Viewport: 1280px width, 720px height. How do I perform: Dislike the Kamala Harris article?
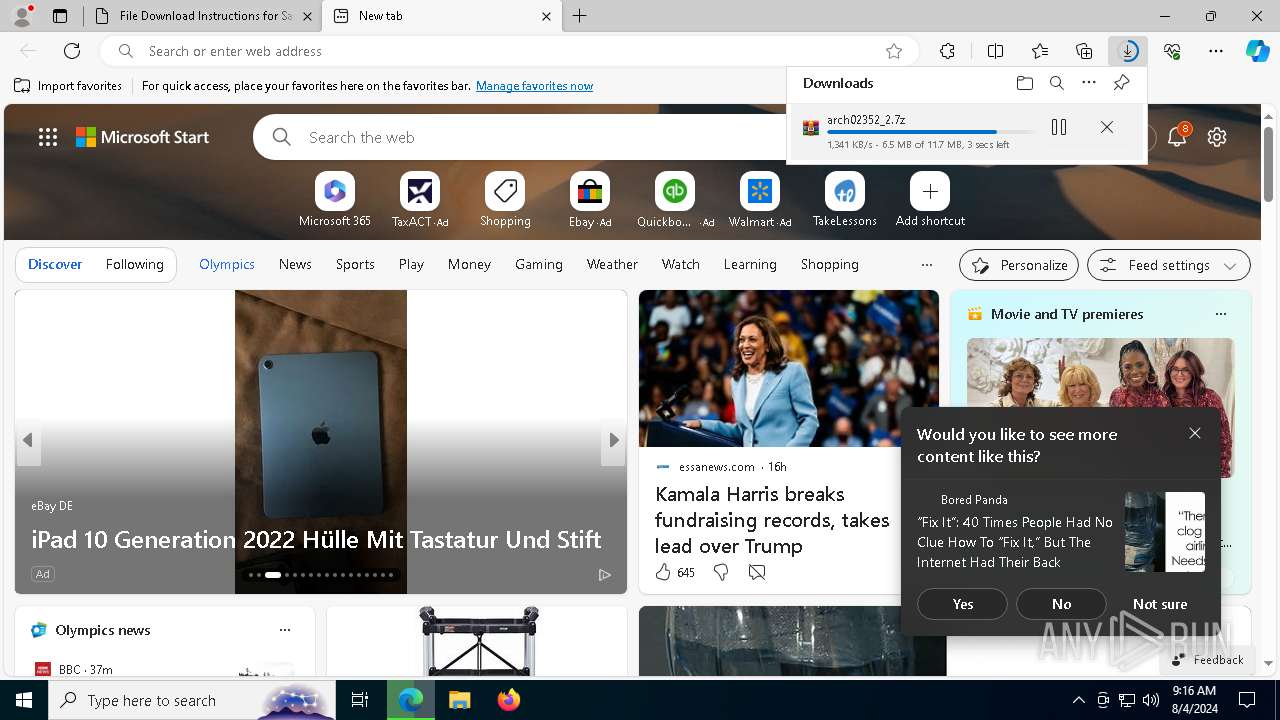[720, 572]
